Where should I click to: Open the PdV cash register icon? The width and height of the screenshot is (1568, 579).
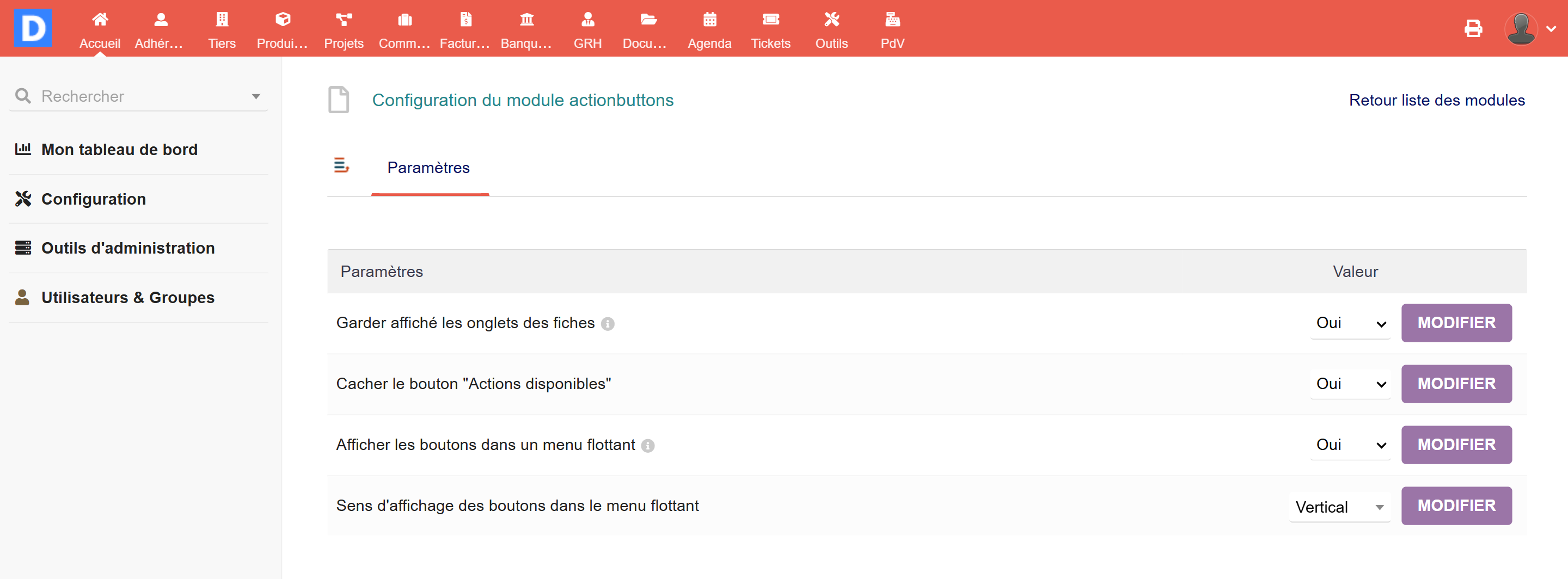click(x=892, y=20)
